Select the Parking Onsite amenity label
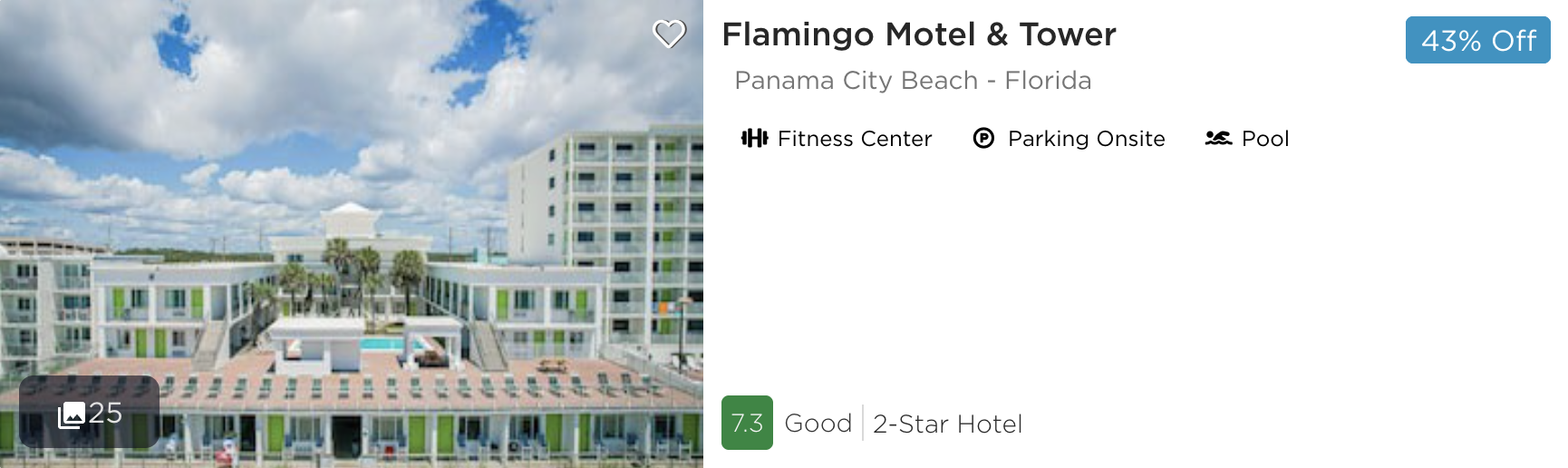 1086,139
